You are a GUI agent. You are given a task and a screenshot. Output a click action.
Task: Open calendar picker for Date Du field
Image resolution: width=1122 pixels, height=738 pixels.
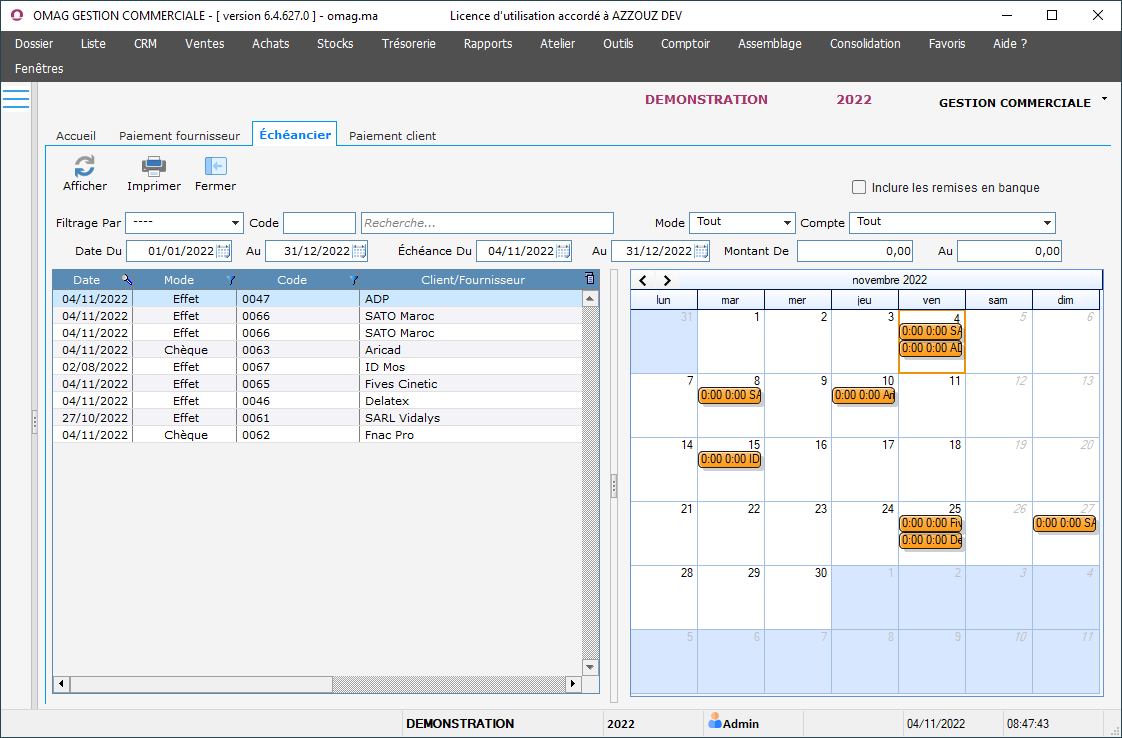(x=223, y=251)
